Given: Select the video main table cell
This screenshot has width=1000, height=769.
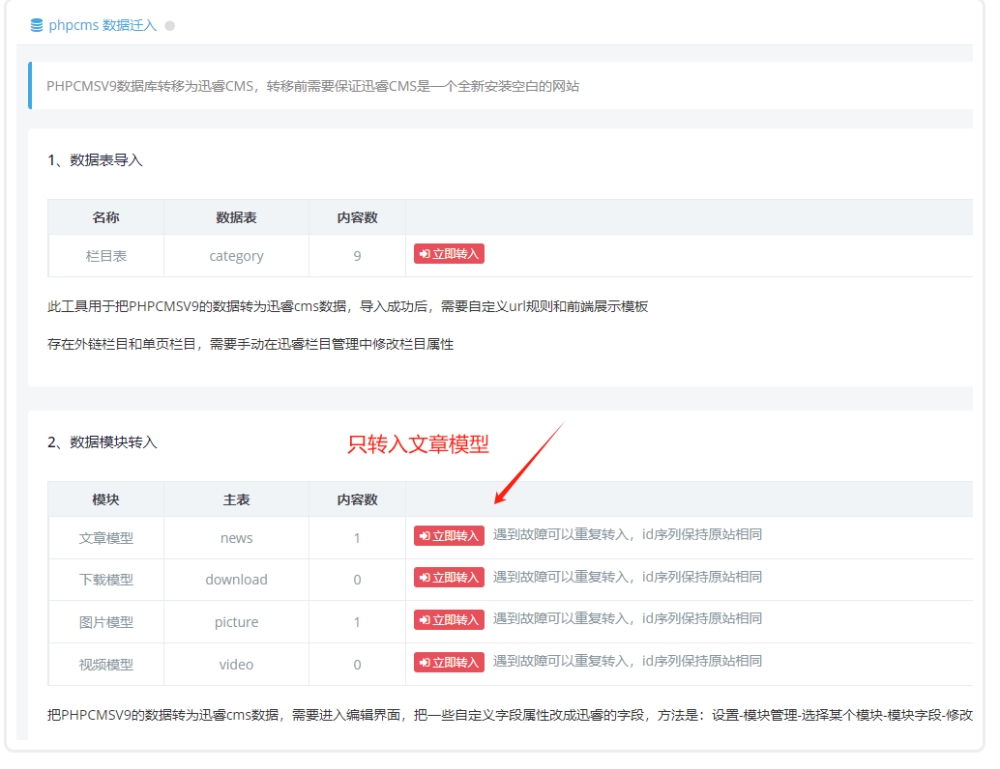Looking at the screenshot, I should coord(236,664).
